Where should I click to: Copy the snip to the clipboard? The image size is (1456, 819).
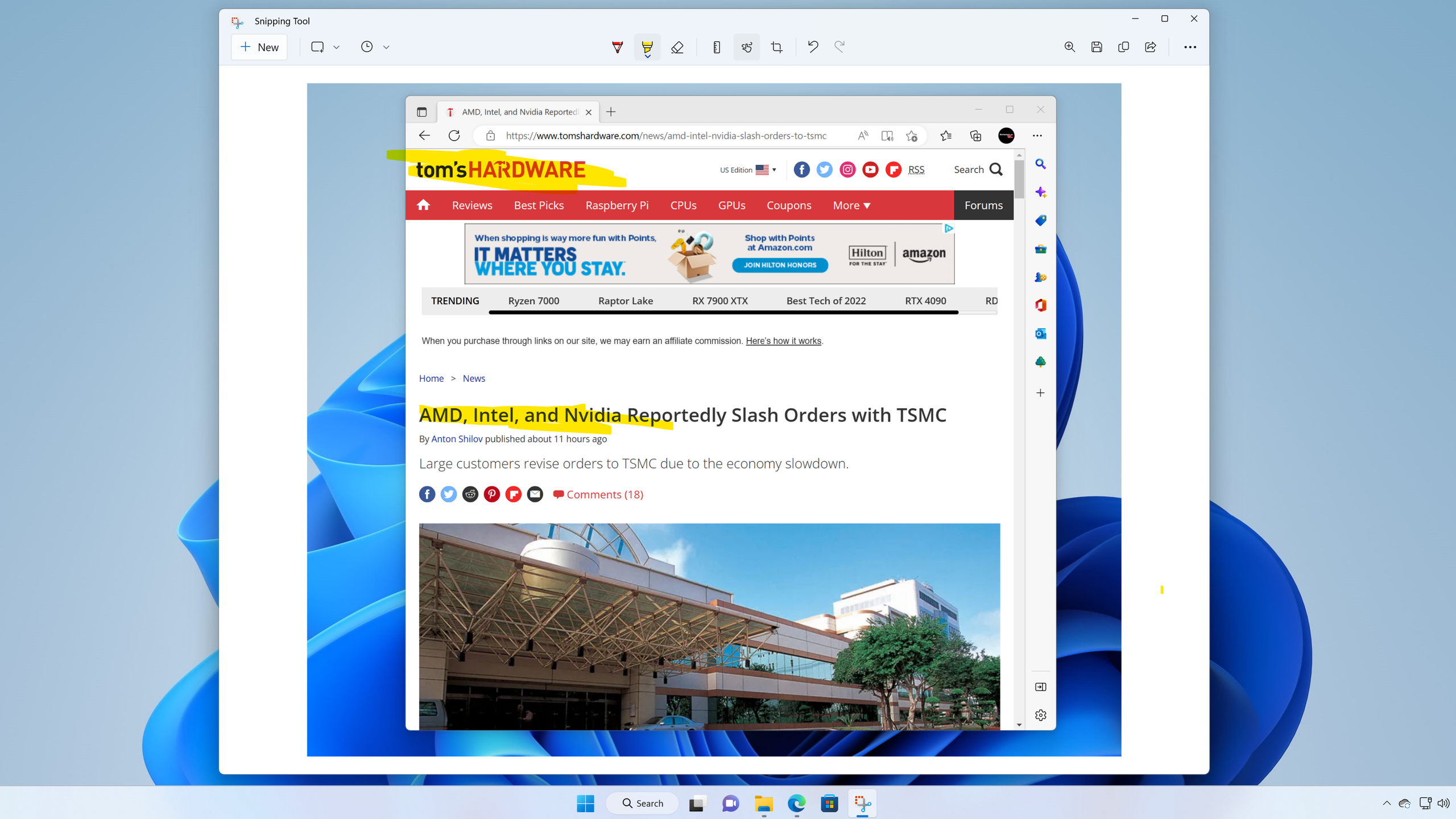1123,47
